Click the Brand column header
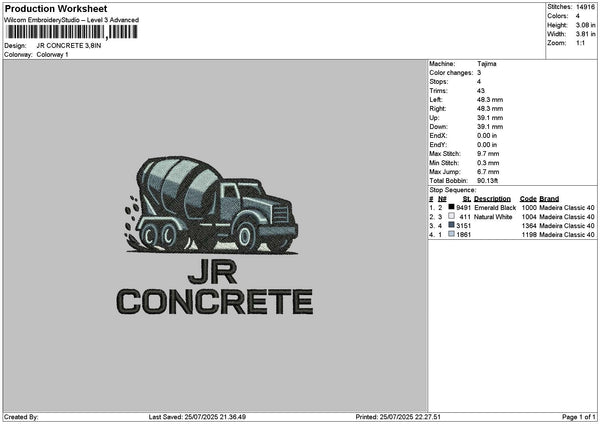The image size is (600, 424). click(x=549, y=198)
